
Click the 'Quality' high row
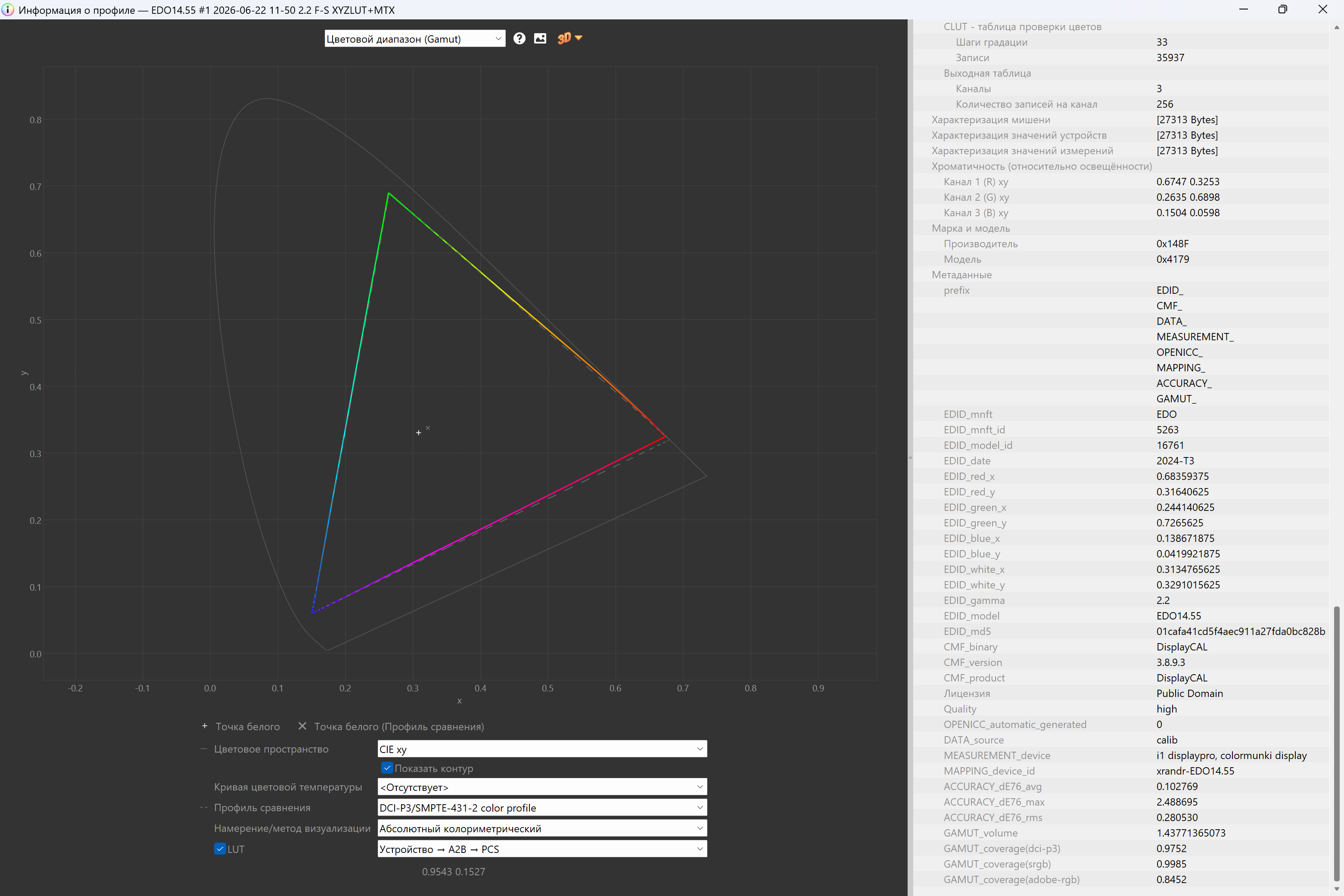click(x=1121, y=709)
